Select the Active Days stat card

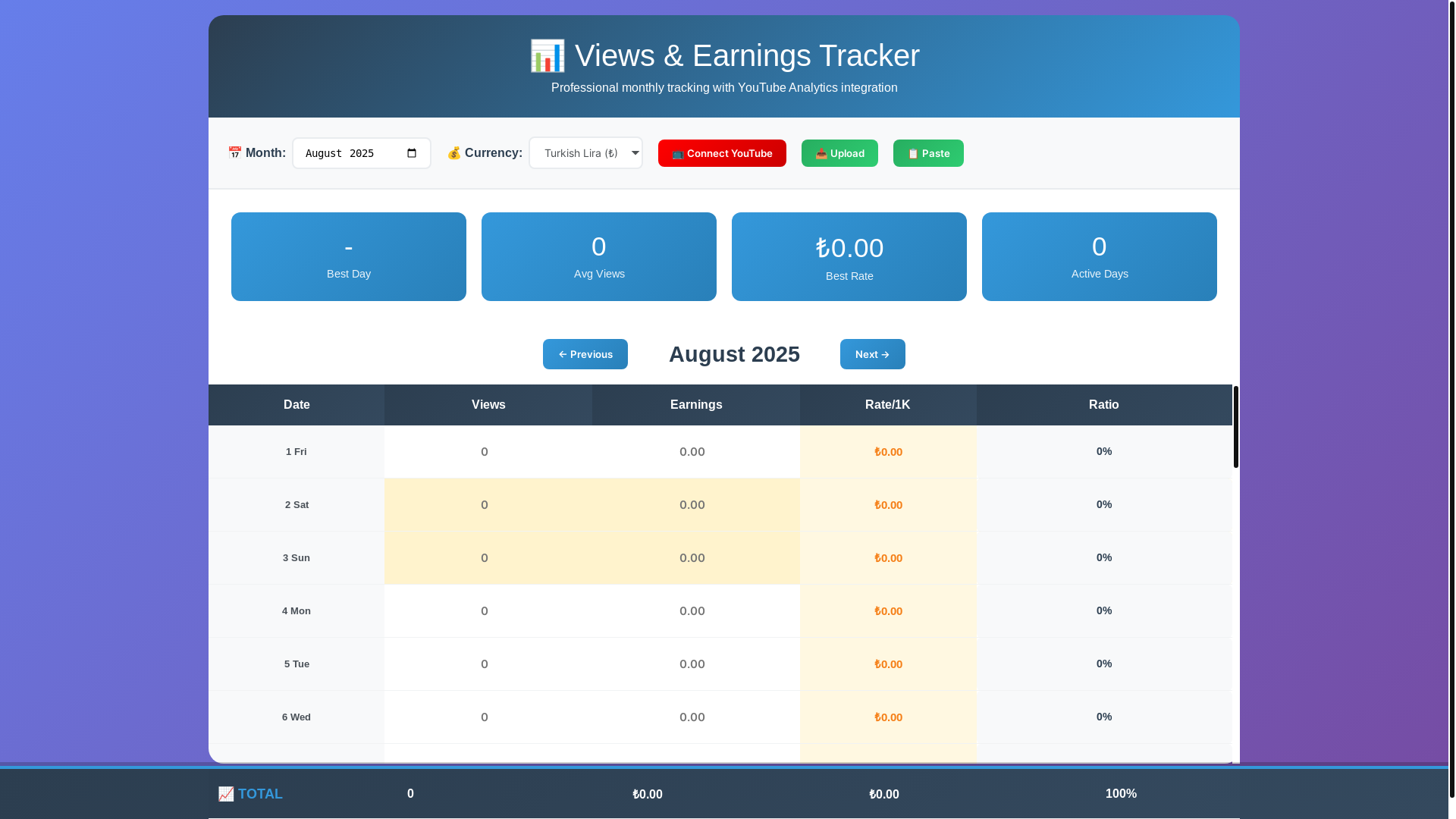tap(1100, 256)
